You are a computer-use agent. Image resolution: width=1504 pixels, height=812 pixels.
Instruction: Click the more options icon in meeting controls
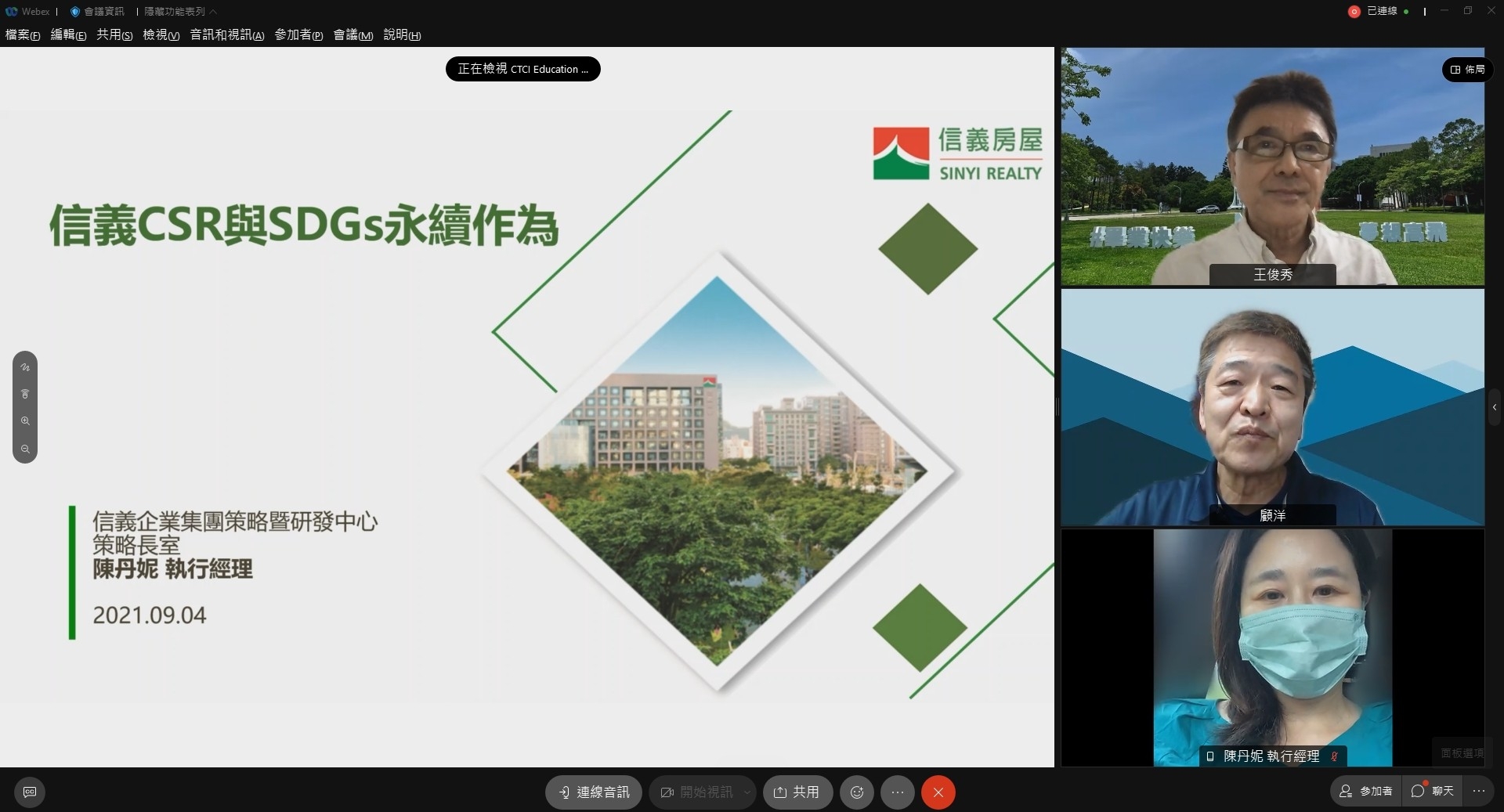coord(898,792)
